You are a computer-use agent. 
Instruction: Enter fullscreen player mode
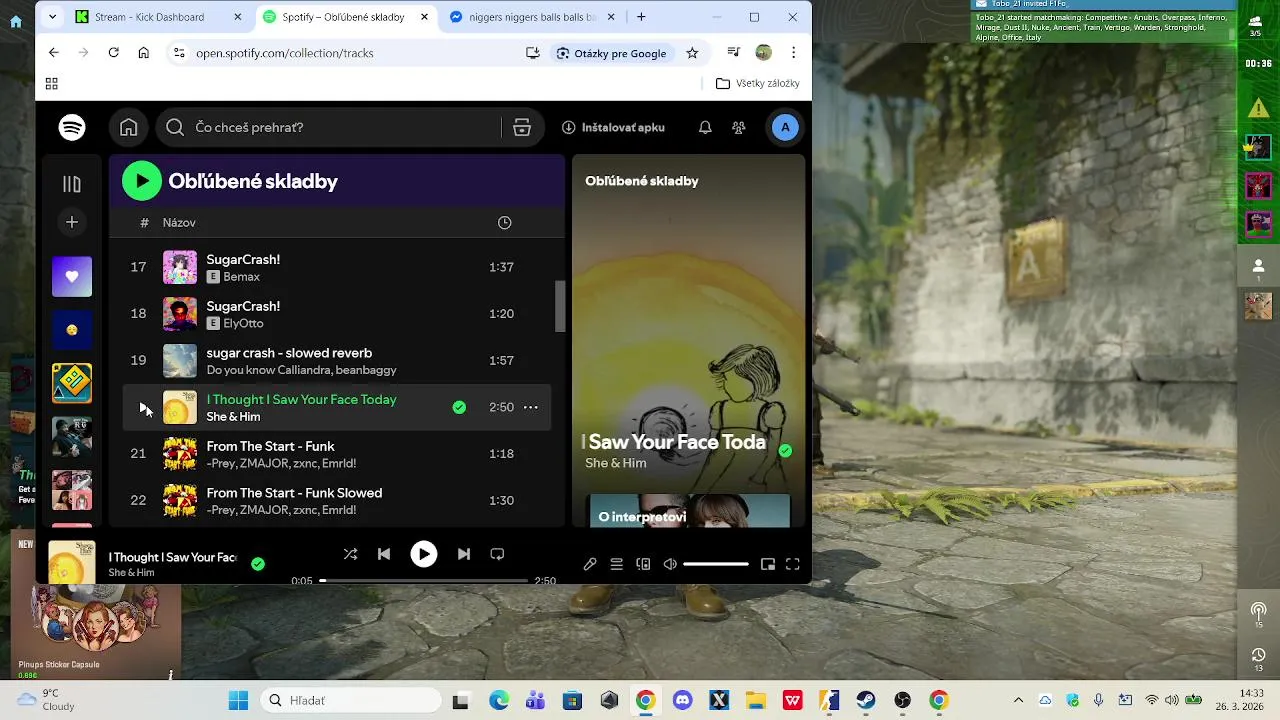(x=793, y=564)
